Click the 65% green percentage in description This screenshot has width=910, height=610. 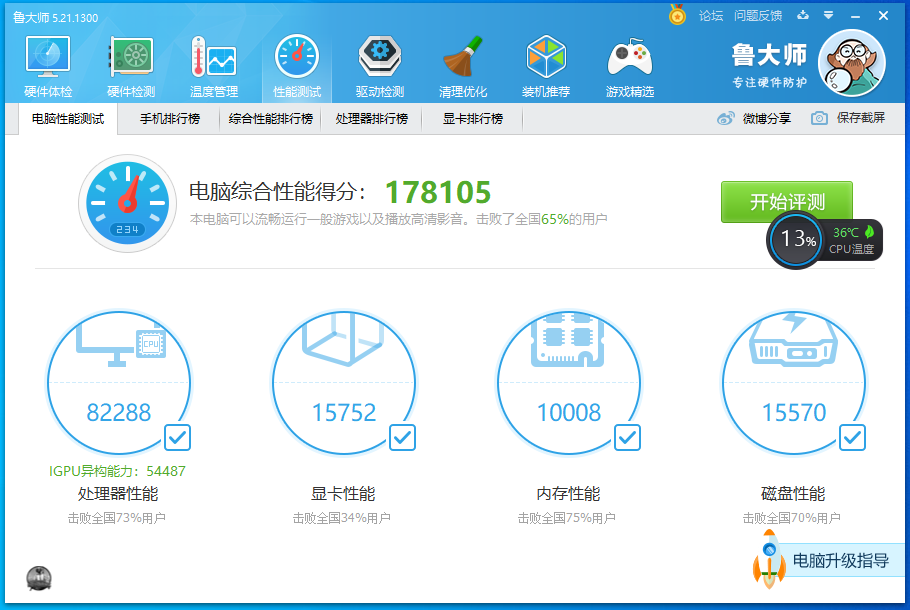point(555,219)
